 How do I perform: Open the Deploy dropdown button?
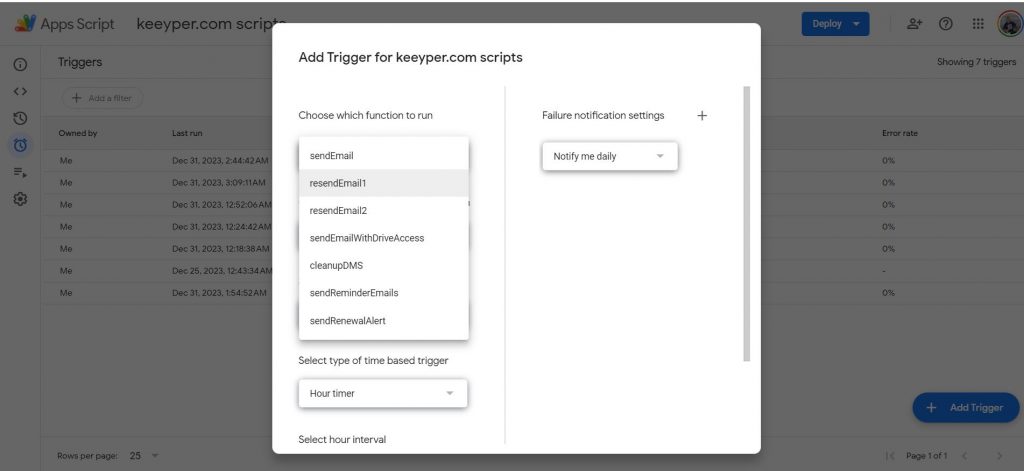coord(835,24)
